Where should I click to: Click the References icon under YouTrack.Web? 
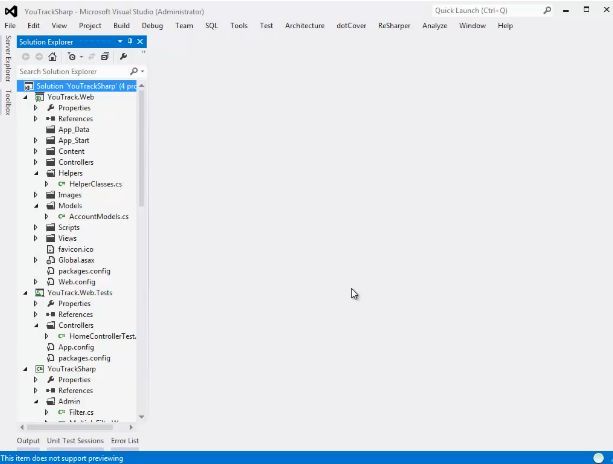pos(50,118)
